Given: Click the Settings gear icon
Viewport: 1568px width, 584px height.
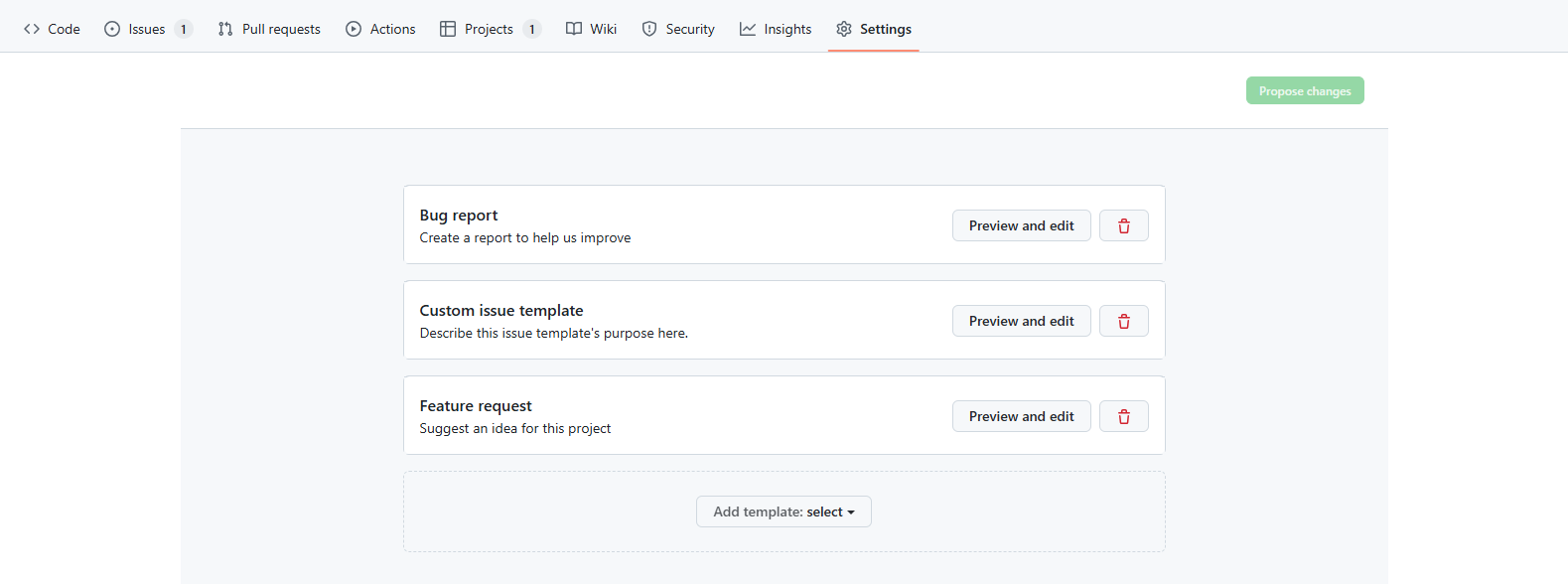Looking at the screenshot, I should [844, 29].
